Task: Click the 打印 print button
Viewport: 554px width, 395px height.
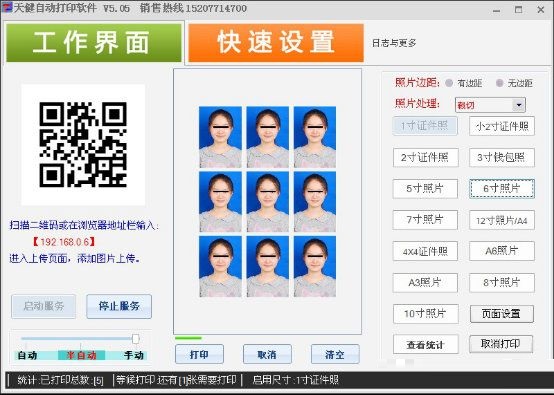Action: click(x=199, y=354)
